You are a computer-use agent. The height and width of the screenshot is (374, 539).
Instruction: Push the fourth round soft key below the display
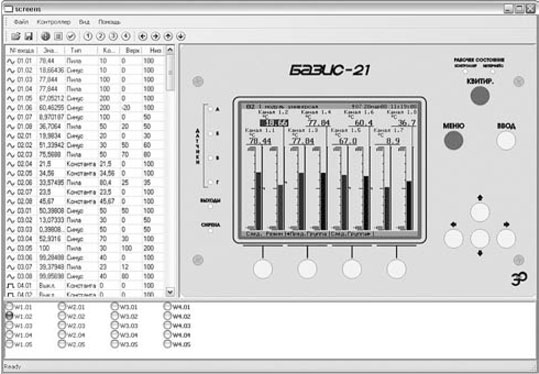[x=396, y=268]
